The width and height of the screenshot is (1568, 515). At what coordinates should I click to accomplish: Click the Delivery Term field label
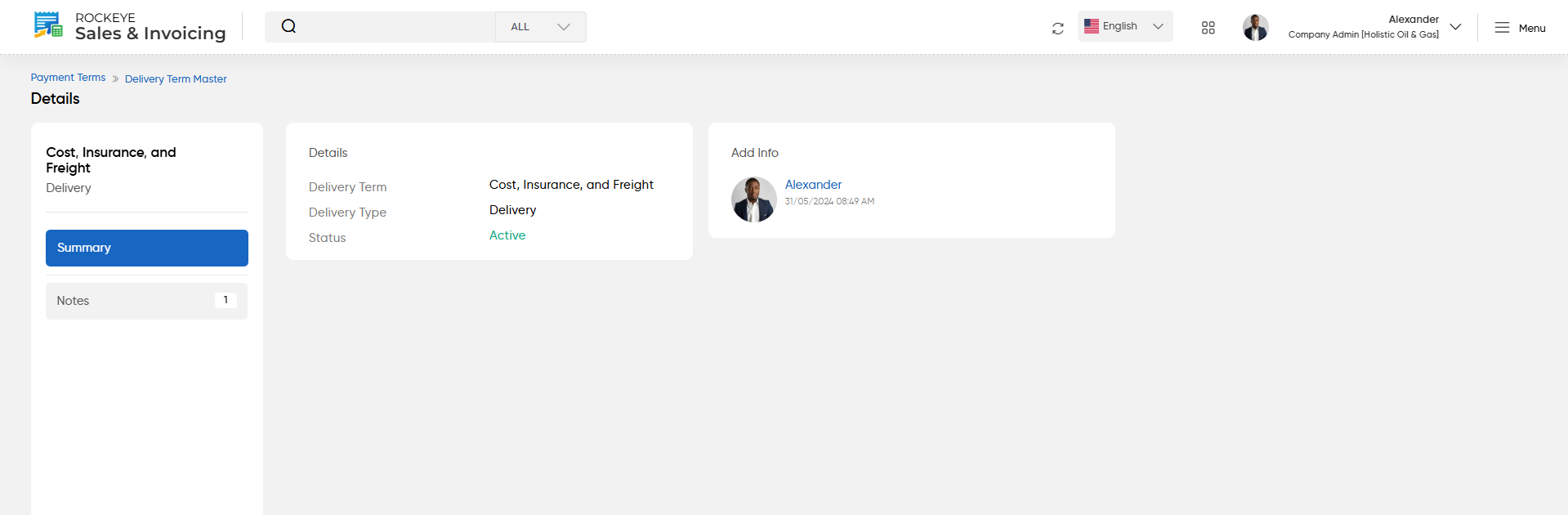347,187
